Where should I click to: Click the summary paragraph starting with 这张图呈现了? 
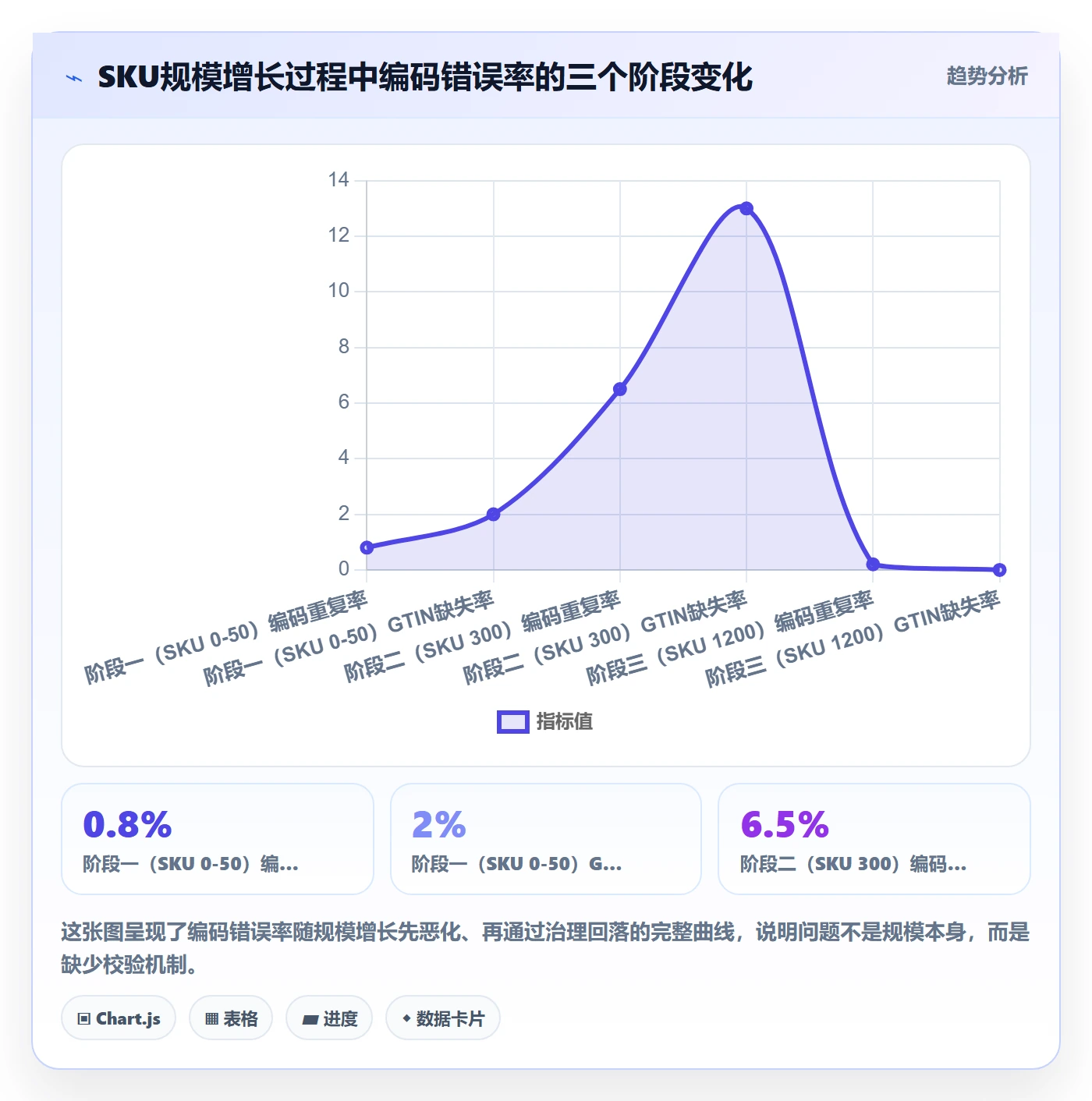(x=546, y=948)
